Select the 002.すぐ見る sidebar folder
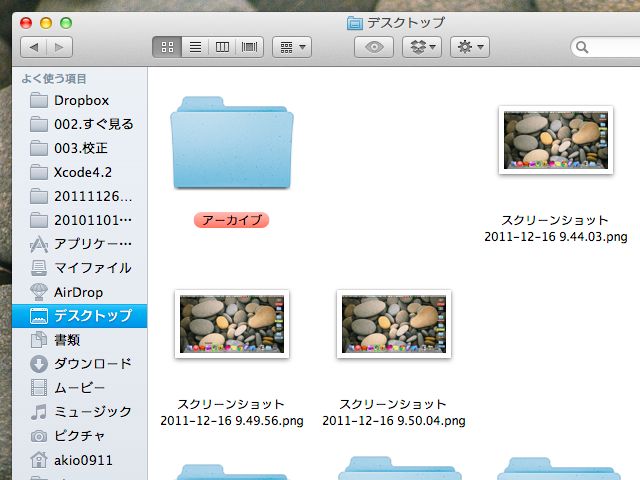640x480 pixels. point(80,124)
